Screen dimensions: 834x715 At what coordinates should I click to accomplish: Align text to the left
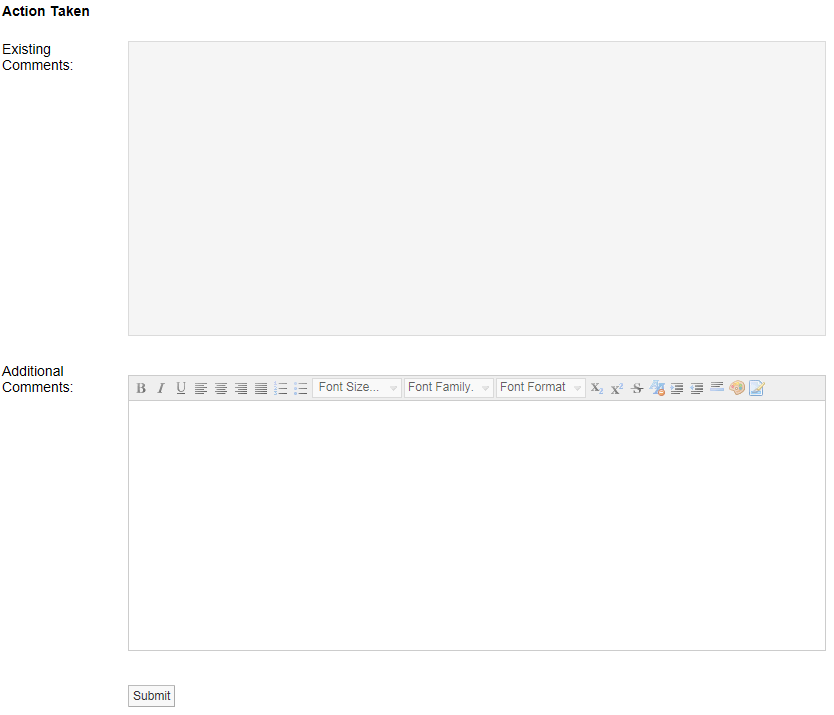point(201,388)
